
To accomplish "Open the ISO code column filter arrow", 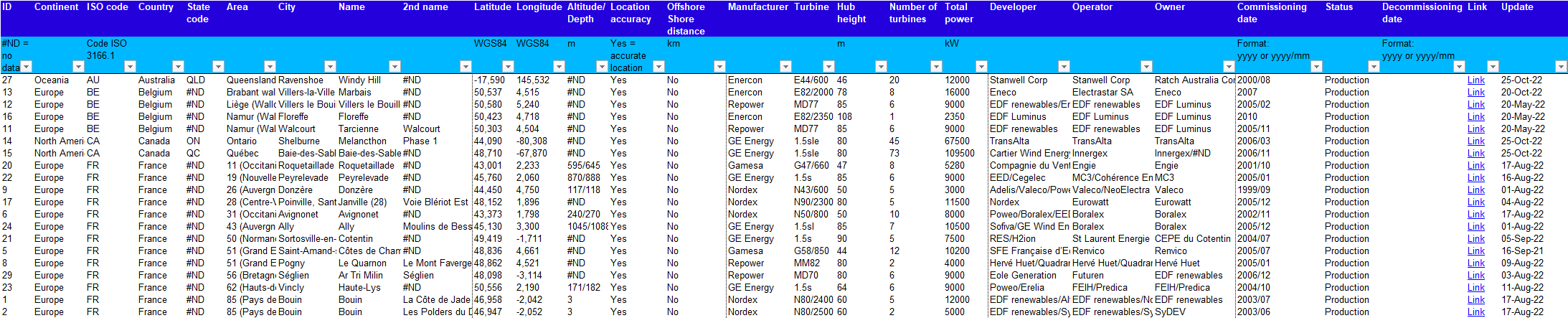I will pyautogui.click(x=131, y=67).
